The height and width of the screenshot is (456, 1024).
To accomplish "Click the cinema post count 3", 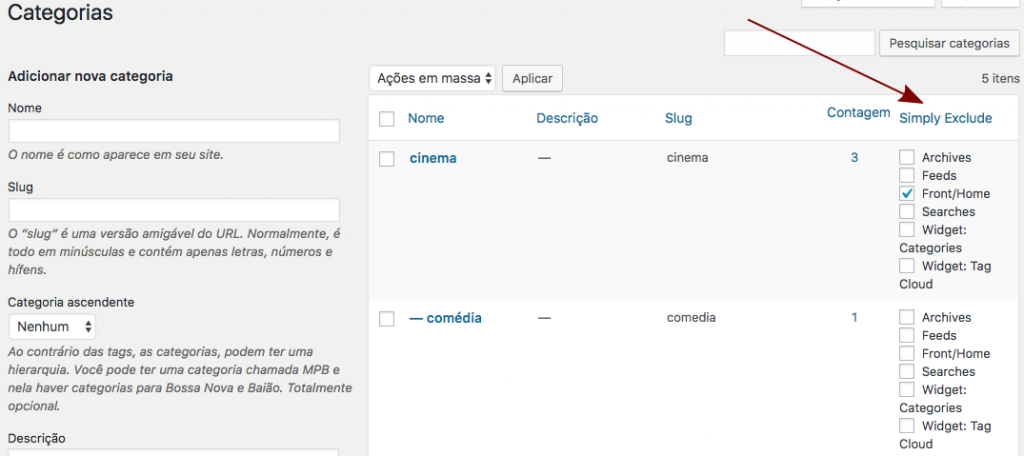I will 854,158.
